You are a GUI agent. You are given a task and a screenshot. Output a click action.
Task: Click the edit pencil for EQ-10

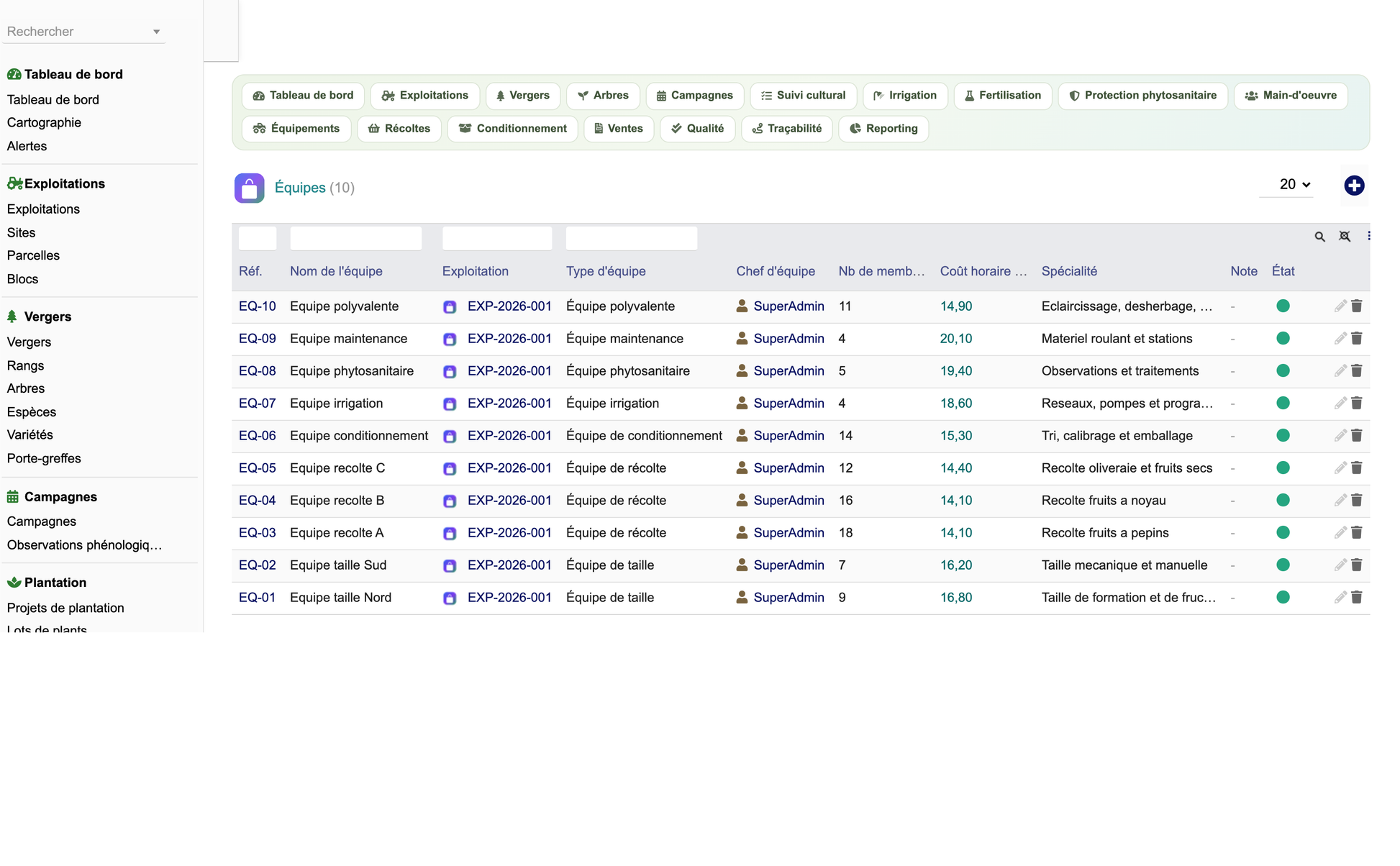(x=1340, y=306)
